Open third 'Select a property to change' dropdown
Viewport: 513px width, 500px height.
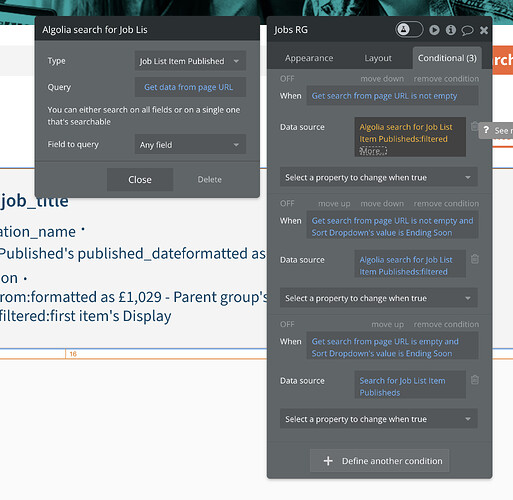(x=379, y=419)
